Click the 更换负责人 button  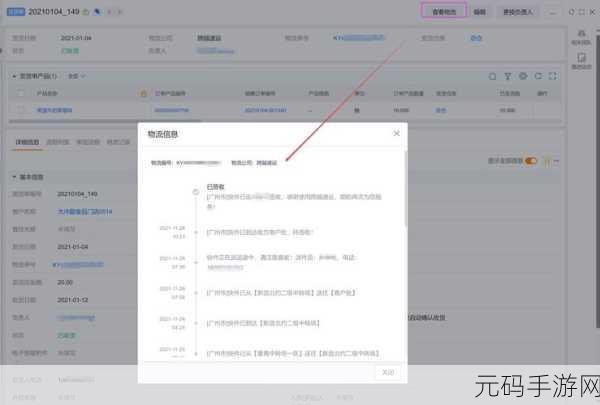point(518,12)
